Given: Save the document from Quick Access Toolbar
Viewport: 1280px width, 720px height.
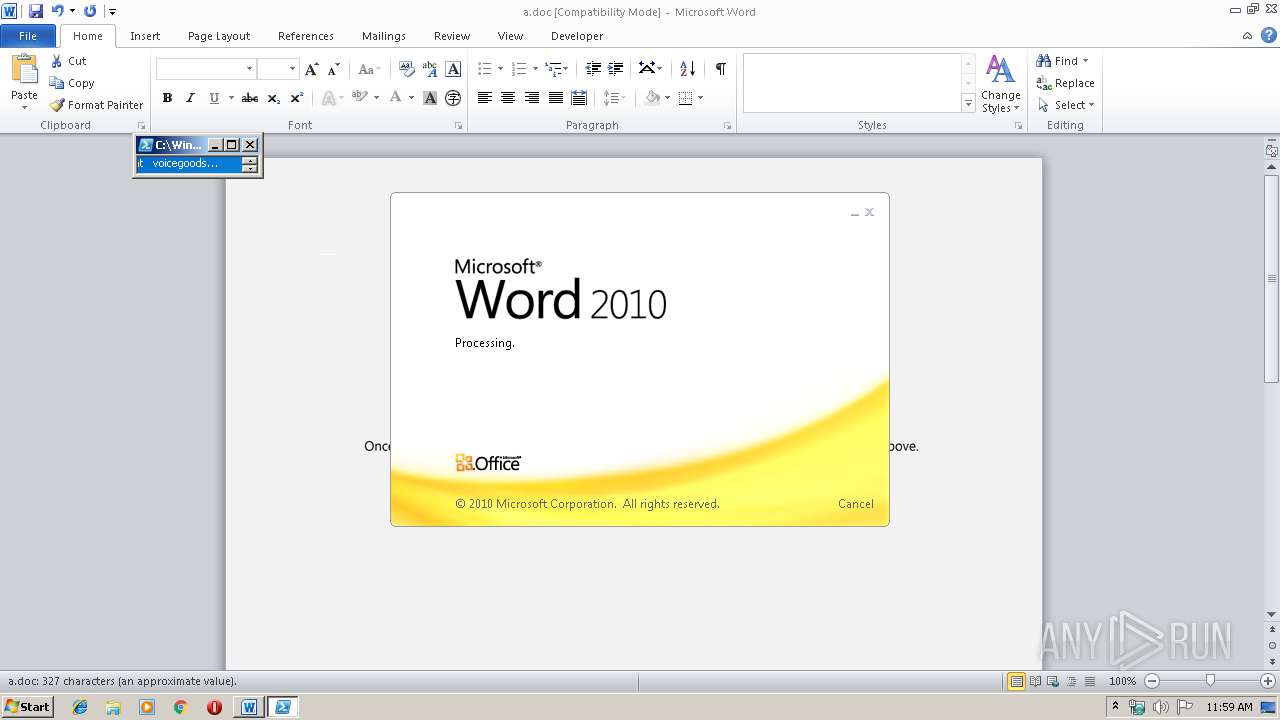Looking at the screenshot, I should pyautogui.click(x=36, y=11).
